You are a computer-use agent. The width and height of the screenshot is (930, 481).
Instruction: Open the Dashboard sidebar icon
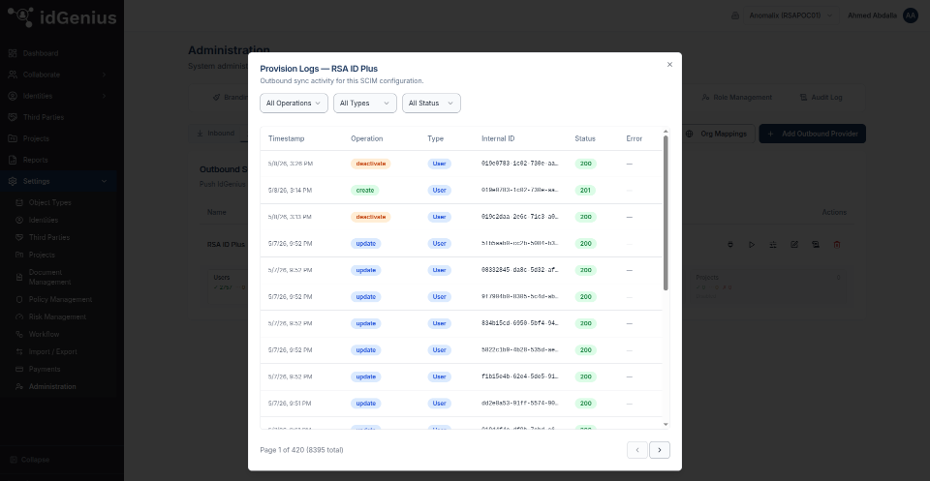pyautogui.click(x=12, y=53)
